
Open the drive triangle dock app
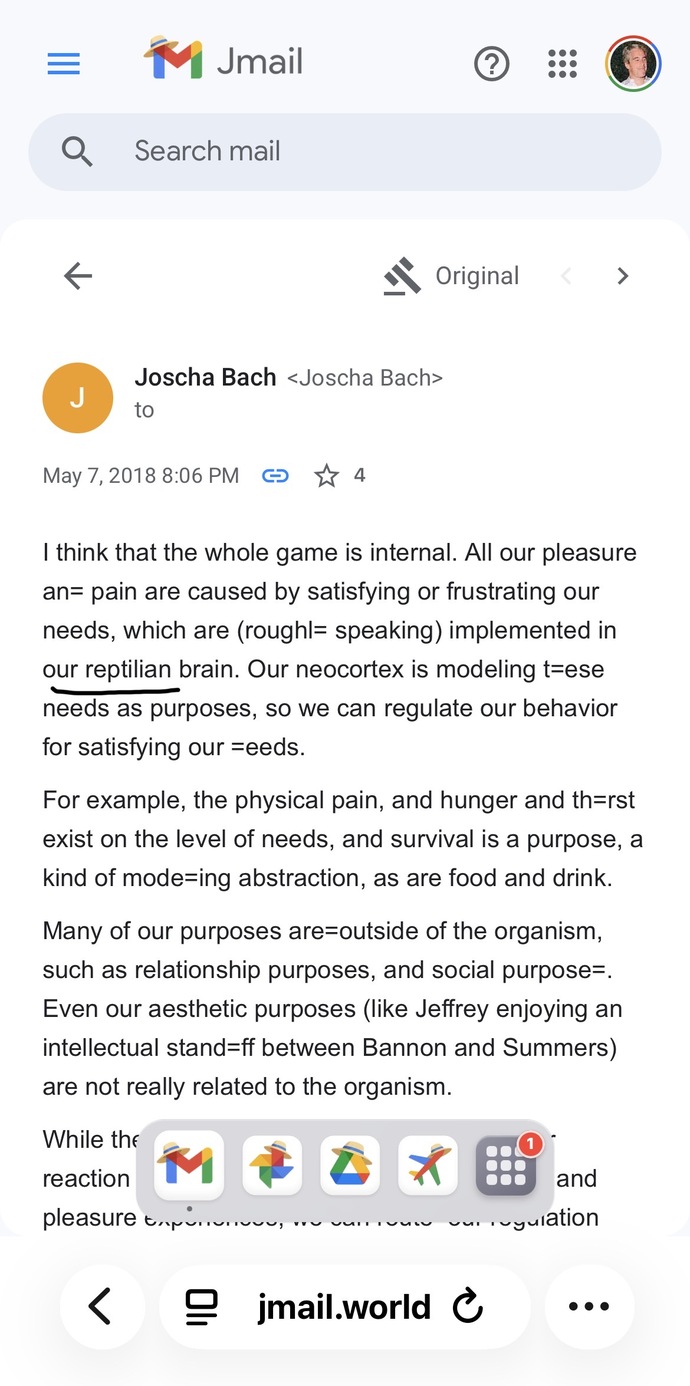(x=350, y=1165)
